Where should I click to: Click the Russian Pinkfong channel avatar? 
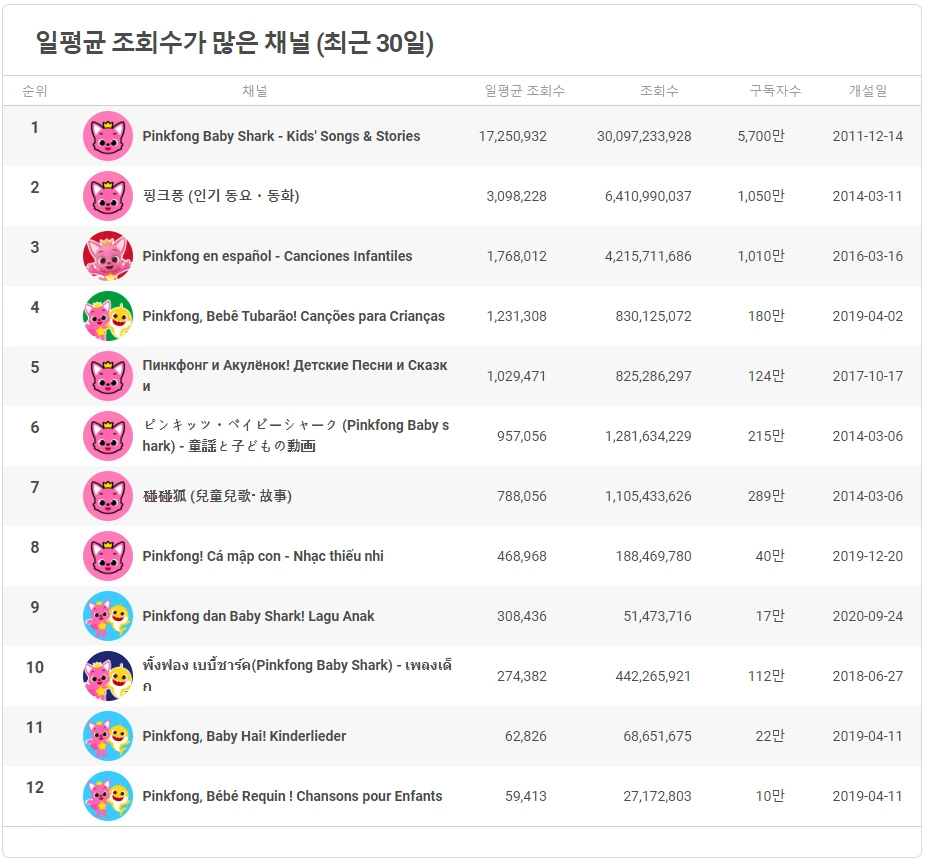click(107, 375)
